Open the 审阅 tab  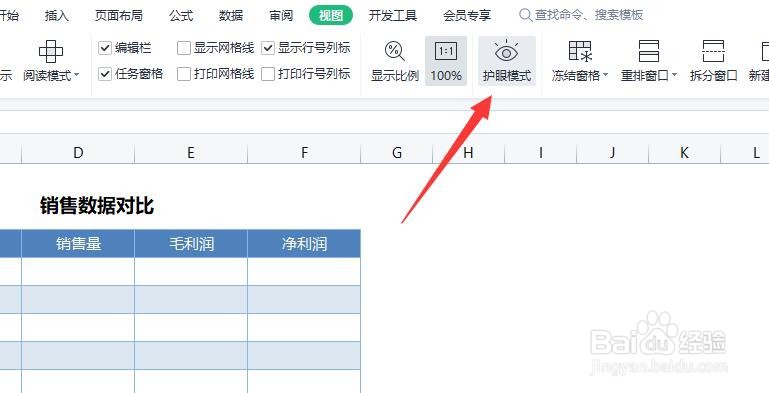pos(281,16)
